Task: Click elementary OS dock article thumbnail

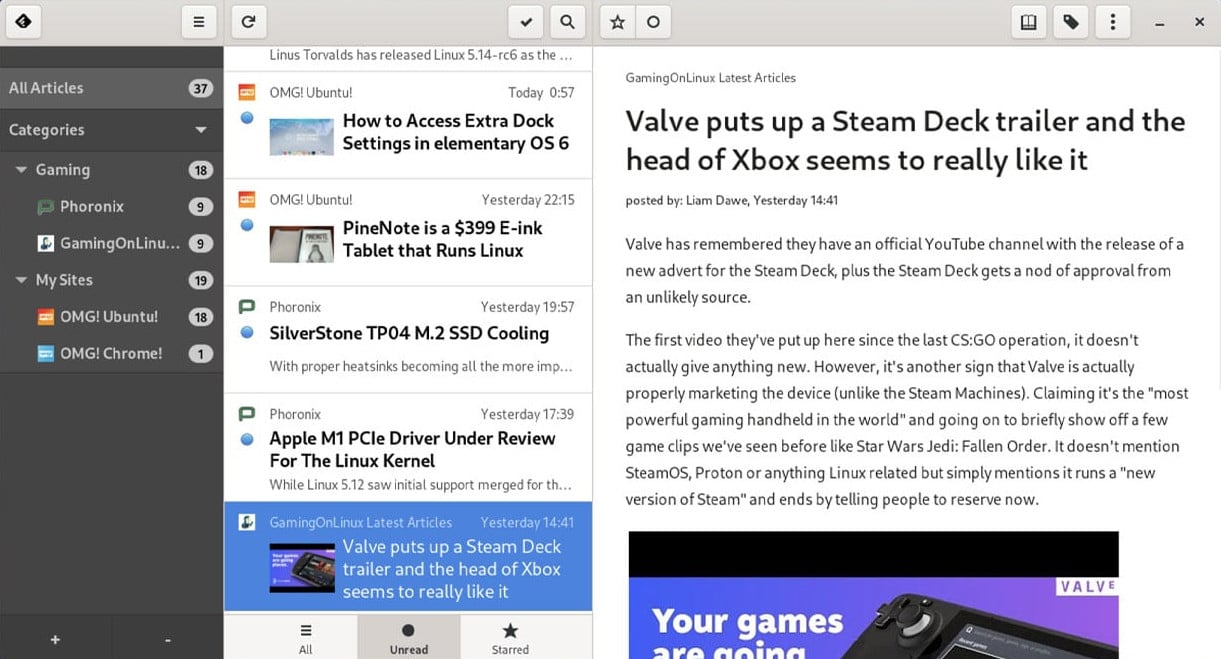Action: click(301, 136)
